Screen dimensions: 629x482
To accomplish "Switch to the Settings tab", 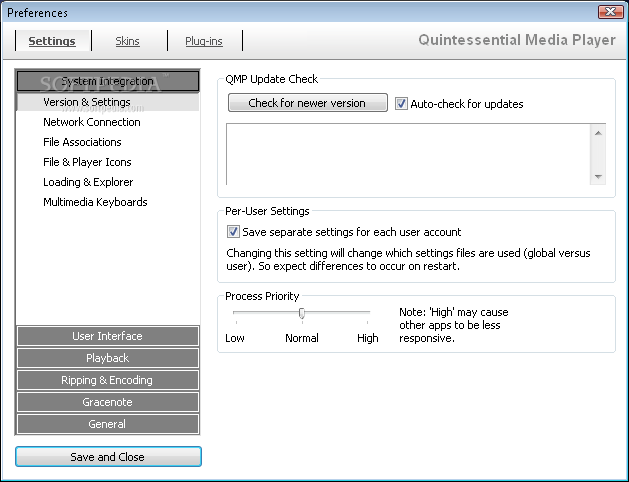I will [x=52, y=41].
